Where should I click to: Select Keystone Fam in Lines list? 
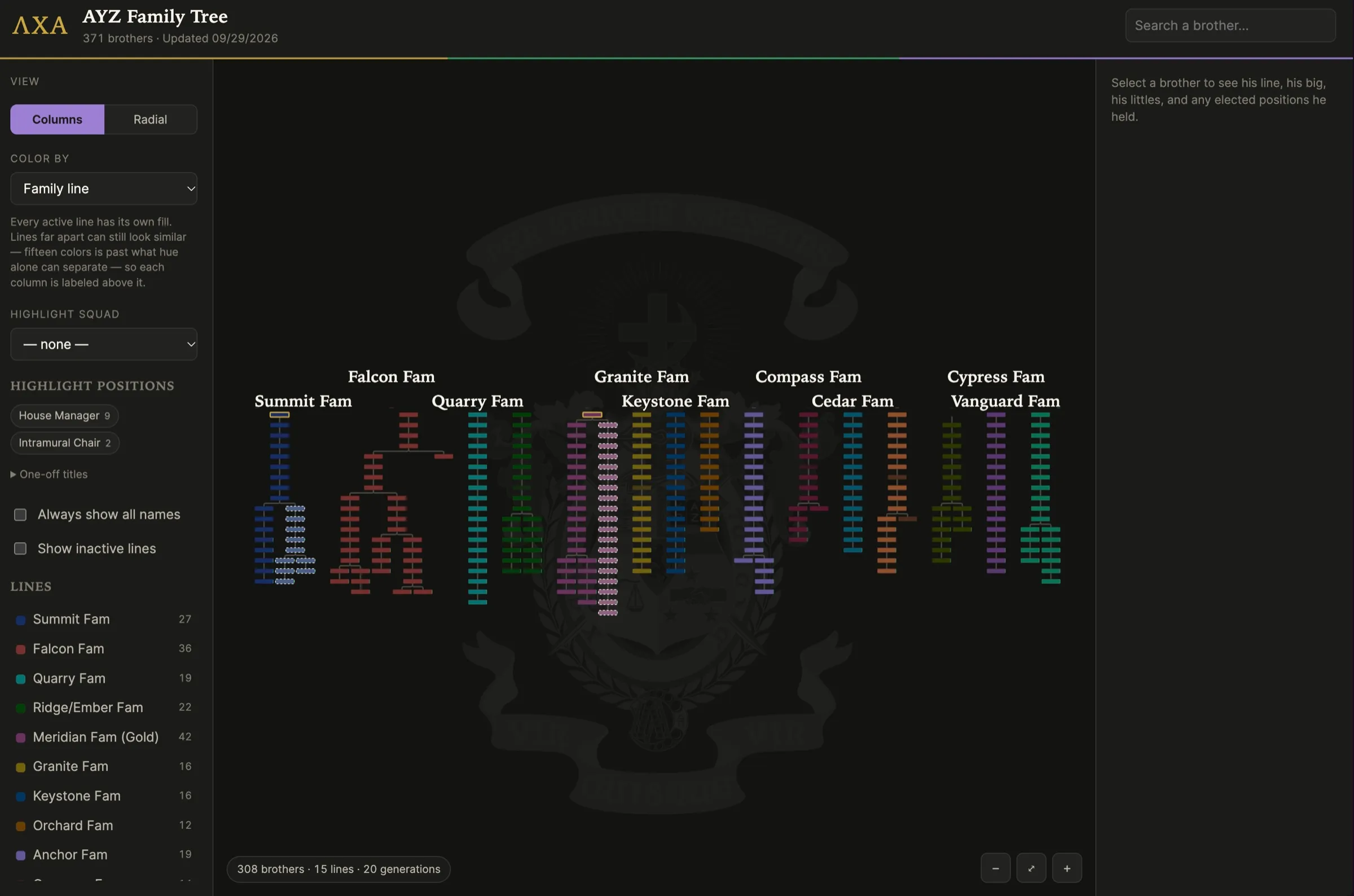103,796
